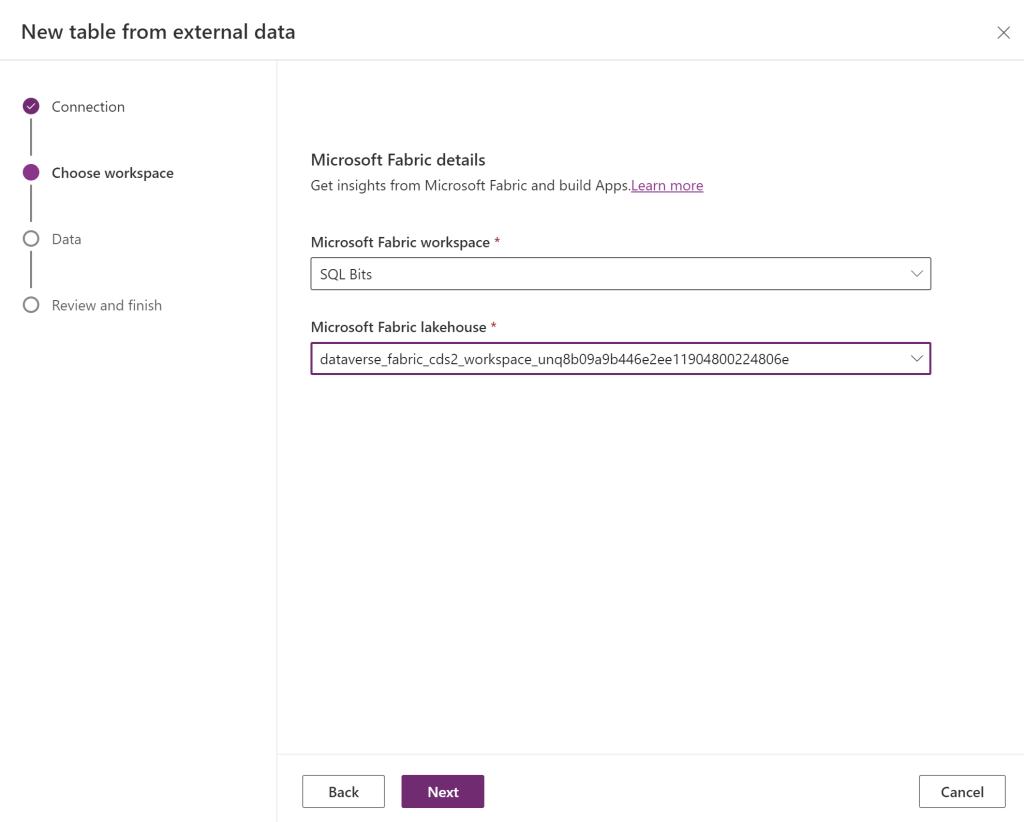Close the New table dialog with X

pos(1003,33)
